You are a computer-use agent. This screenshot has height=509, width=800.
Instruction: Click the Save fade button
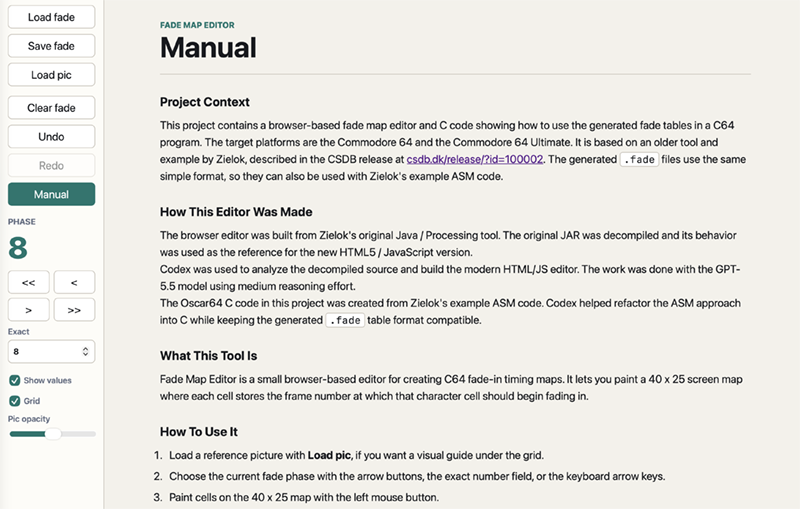pyautogui.click(x=51, y=46)
